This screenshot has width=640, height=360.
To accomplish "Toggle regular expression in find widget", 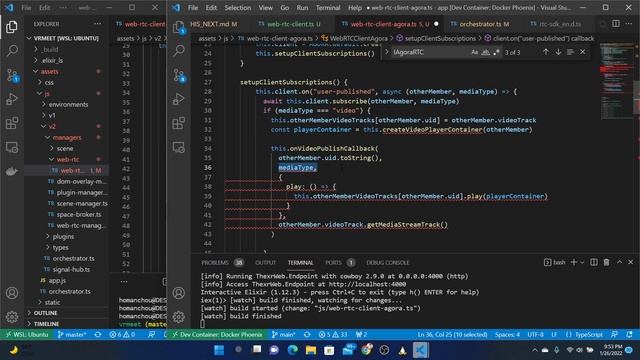I will (496, 52).
